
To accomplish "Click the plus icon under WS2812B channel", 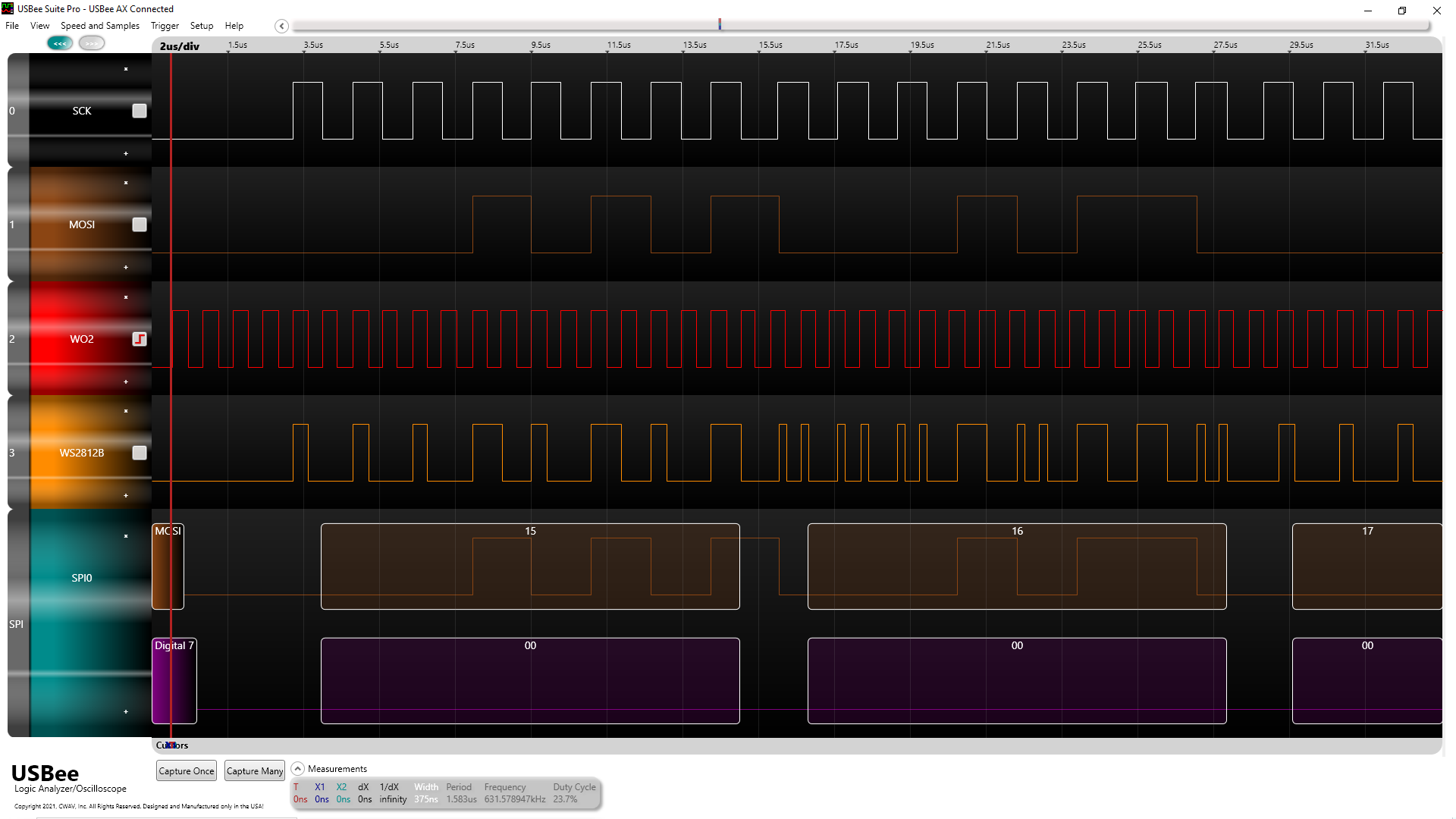I will [126, 496].
